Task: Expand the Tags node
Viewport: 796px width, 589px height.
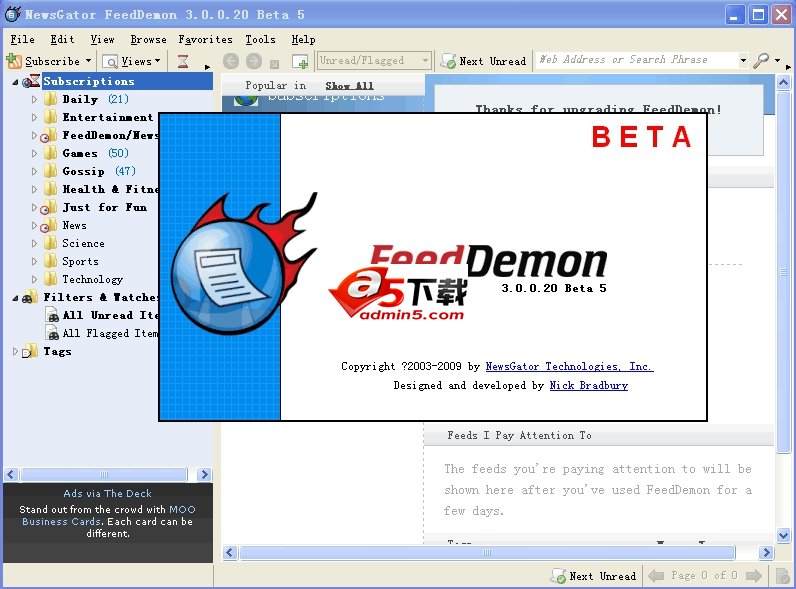Action: 15,351
